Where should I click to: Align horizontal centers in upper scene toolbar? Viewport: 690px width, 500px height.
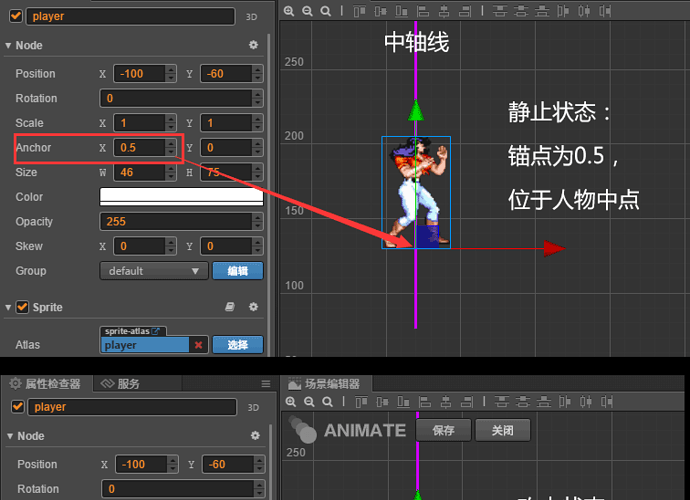444,11
